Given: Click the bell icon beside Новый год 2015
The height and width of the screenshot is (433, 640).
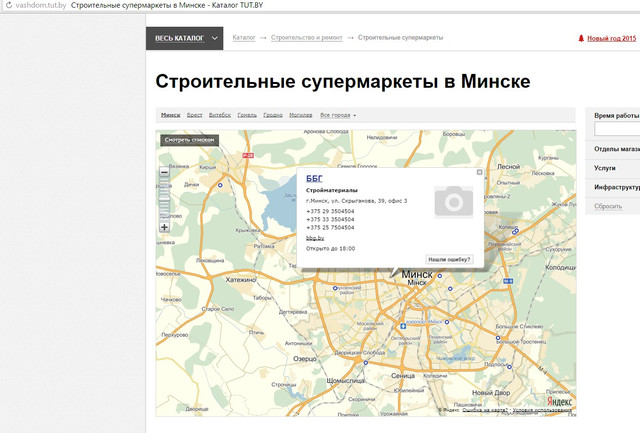Looking at the screenshot, I should click(x=581, y=38).
